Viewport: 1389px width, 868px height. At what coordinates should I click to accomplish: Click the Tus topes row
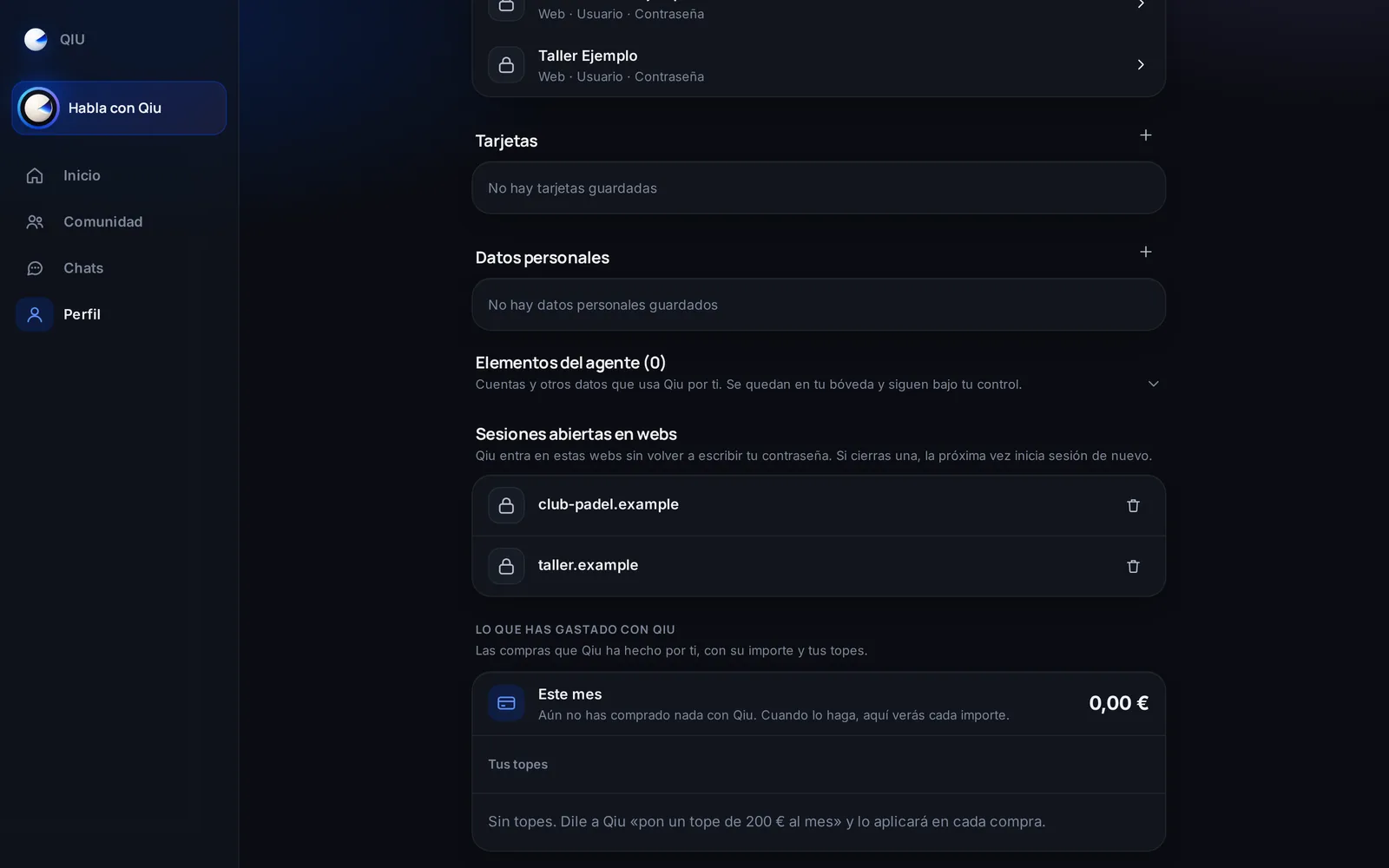pos(819,765)
